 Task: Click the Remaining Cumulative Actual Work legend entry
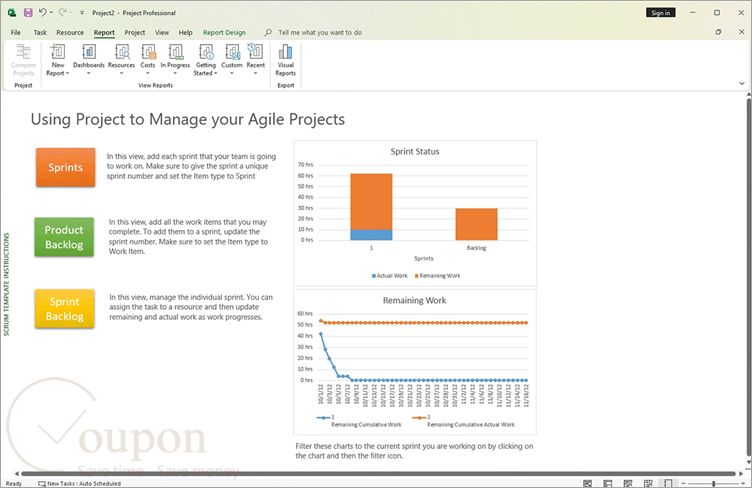(x=463, y=421)
